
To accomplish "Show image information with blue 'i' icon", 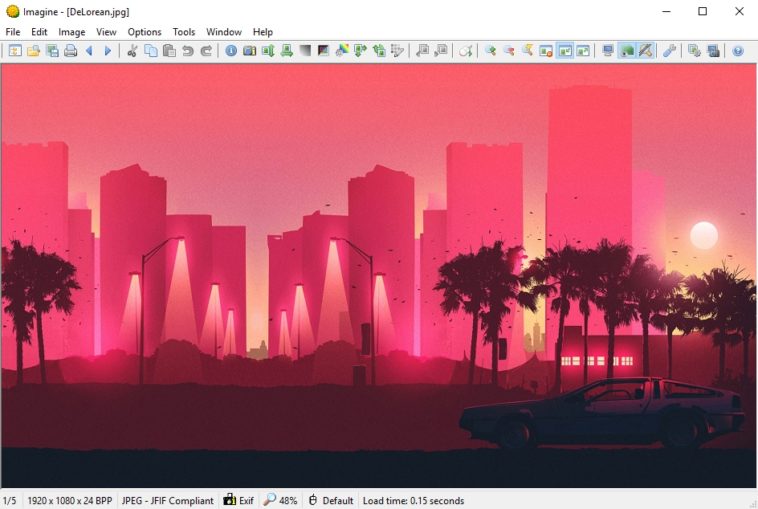I will pyautogui.click(x=231, y=50).
